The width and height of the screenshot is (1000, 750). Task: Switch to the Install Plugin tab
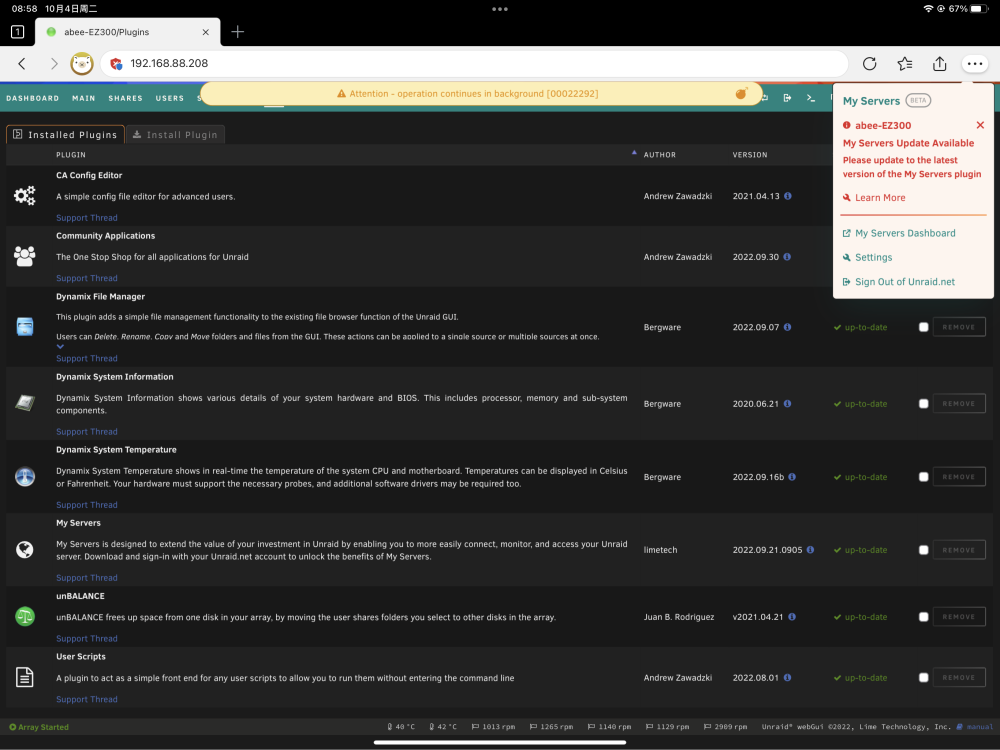coord(175,135)
